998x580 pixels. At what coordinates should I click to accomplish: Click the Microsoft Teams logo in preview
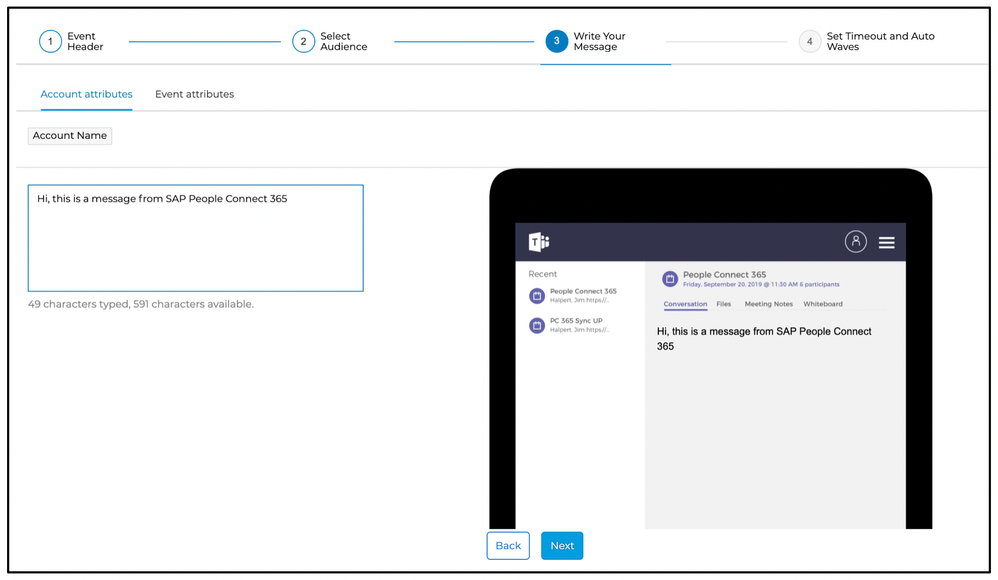coord(538,242)
